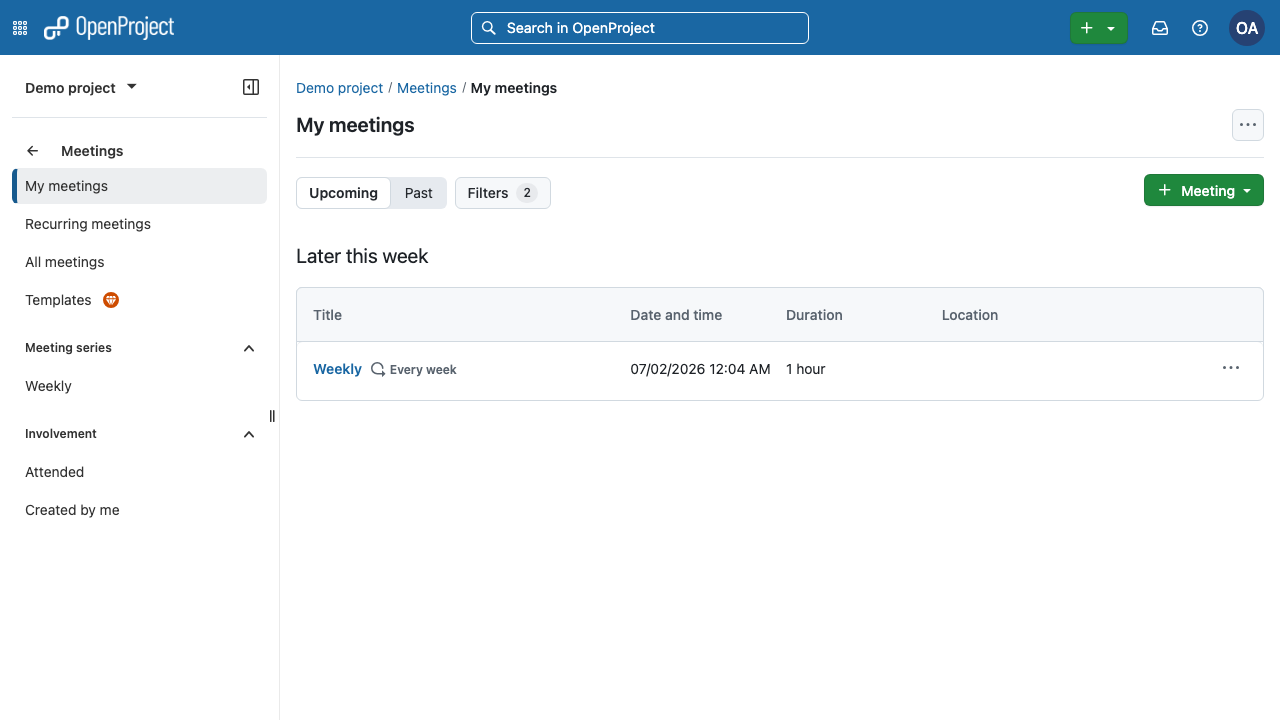
Task: Collapse the Involvement section
Action: (x=249, y=434)
